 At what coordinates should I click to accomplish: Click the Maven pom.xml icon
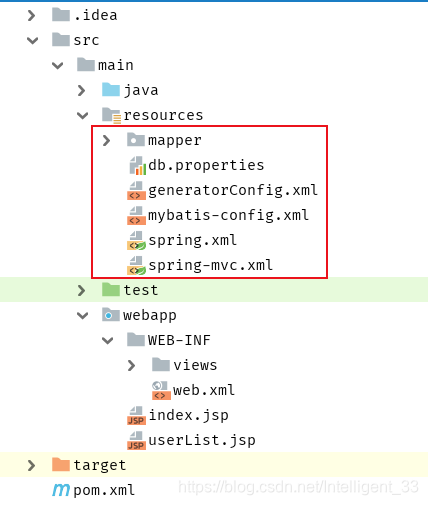pos(61,490)
